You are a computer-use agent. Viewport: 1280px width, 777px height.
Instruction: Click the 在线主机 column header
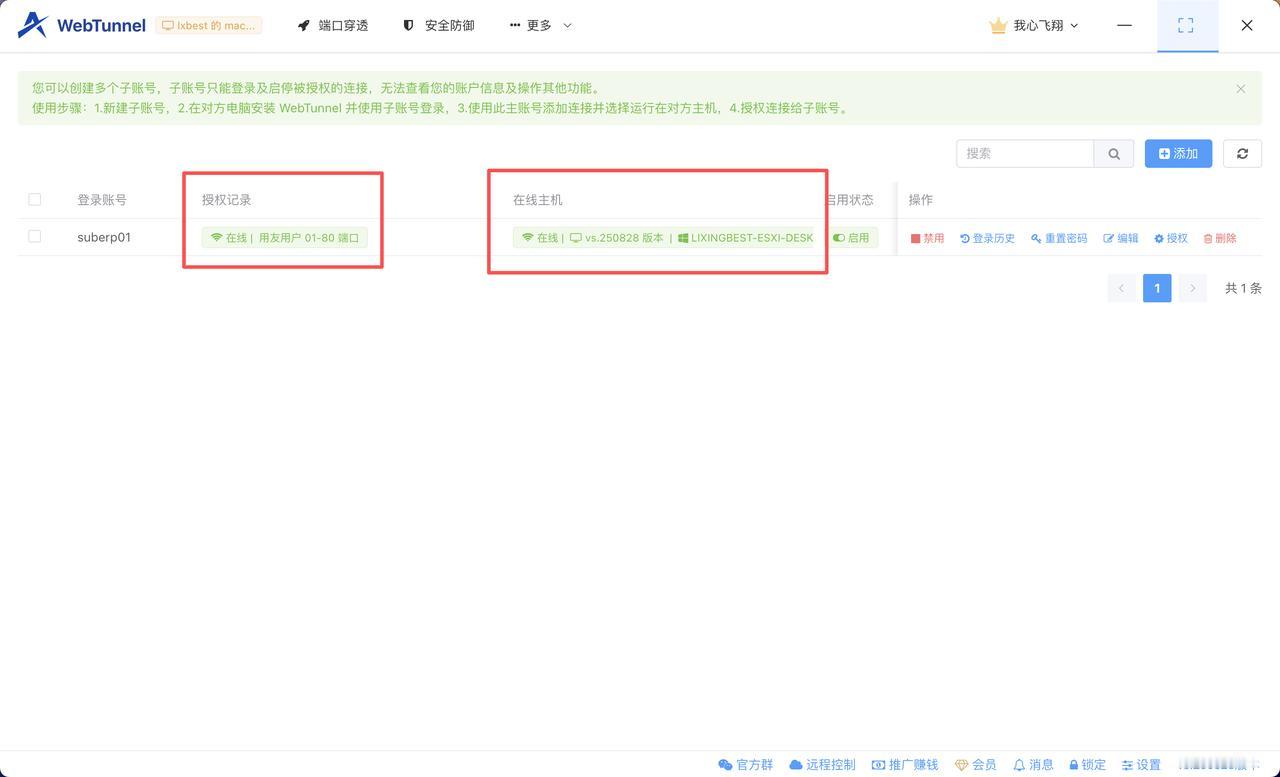click(538, 200)
